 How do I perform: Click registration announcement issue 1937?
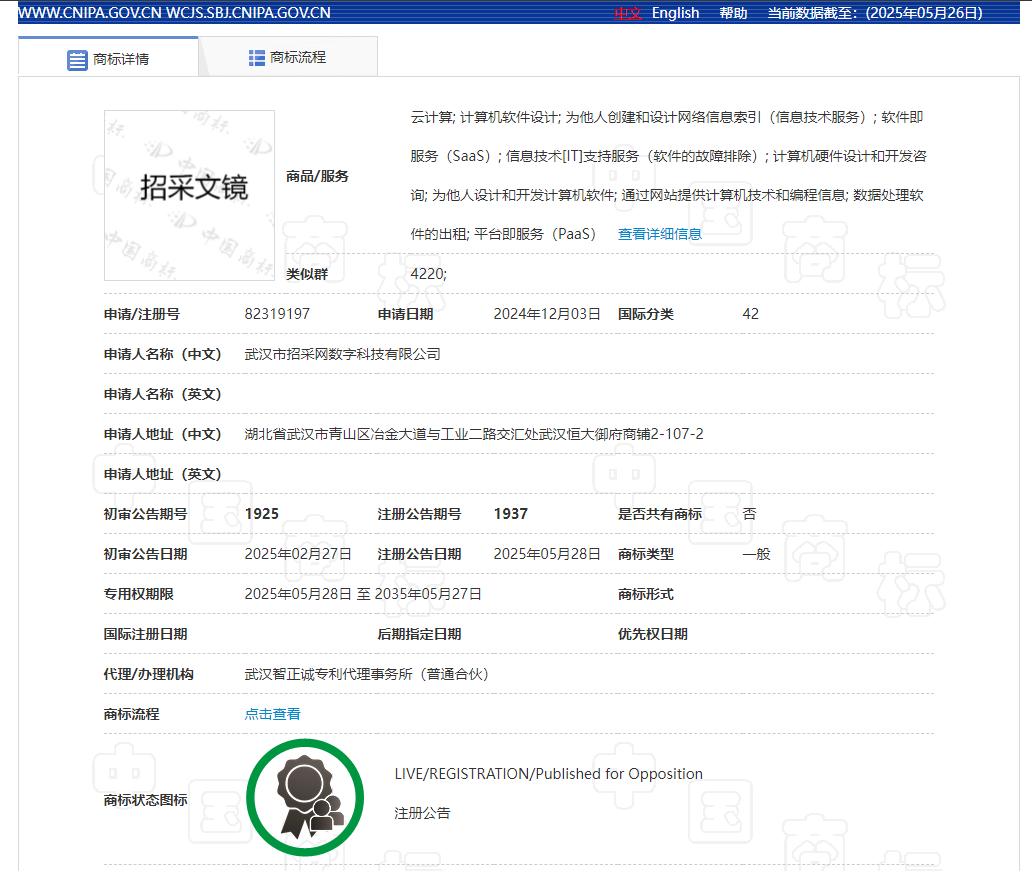(511, 514)
